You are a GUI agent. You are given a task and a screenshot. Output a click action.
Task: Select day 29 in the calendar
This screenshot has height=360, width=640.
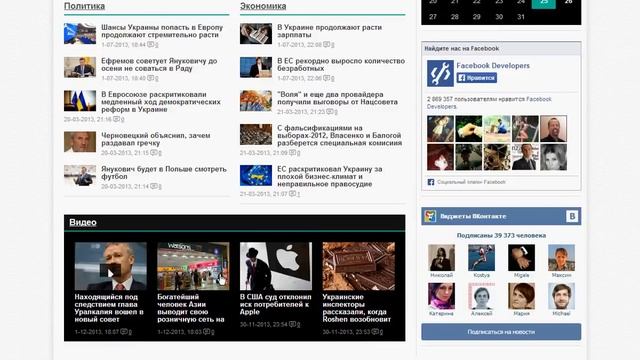point(477,17)
